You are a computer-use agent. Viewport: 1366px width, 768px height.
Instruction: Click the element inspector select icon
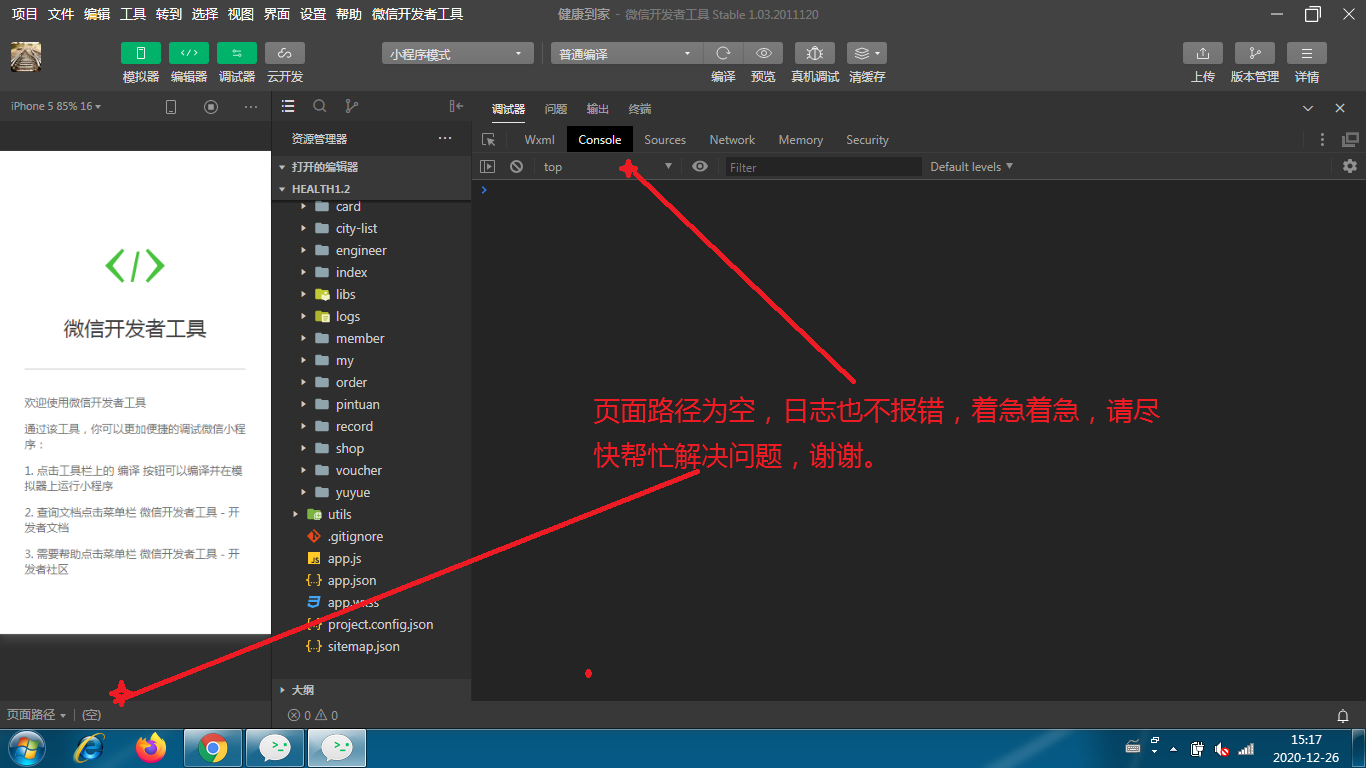coord(488,140)
